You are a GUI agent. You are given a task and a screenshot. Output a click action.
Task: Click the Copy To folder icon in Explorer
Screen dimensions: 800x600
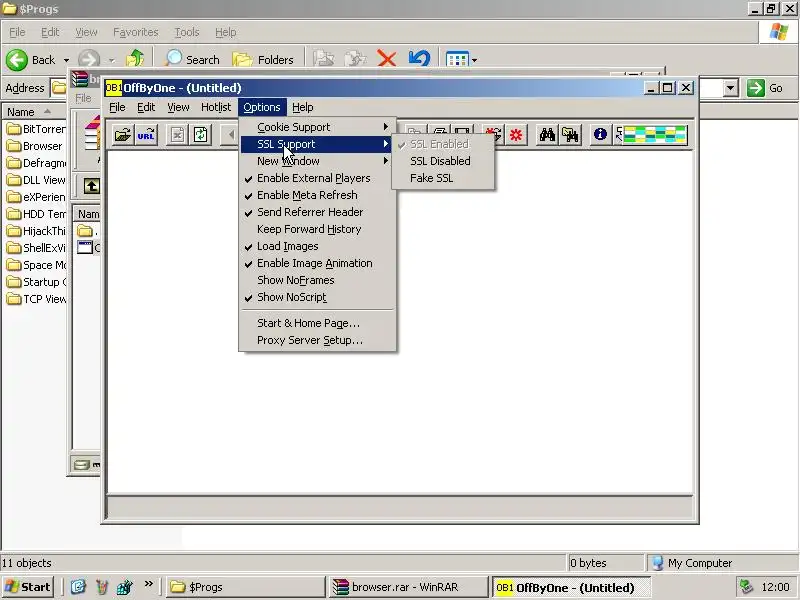click(x=355, y=59)
